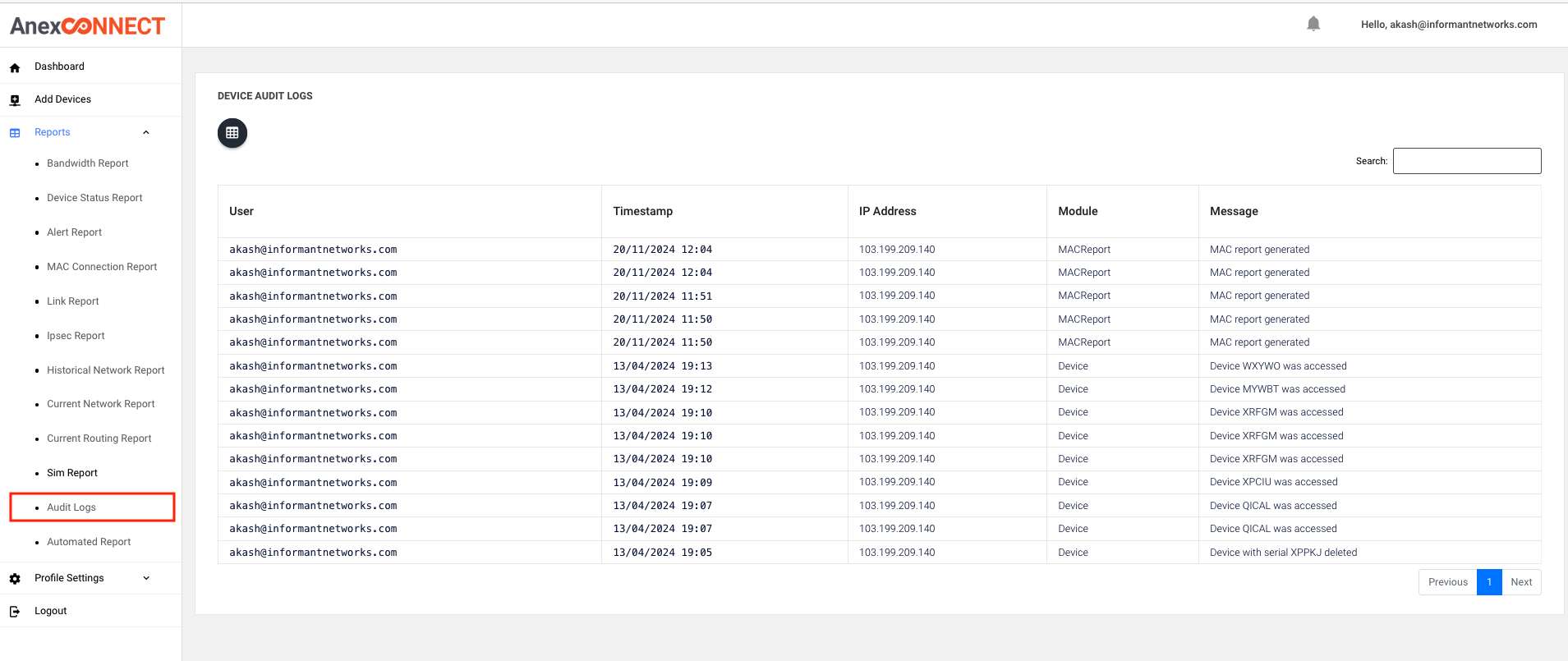Click the Search input field
The image size is (1568, 661).
(x=1467, y=161)
